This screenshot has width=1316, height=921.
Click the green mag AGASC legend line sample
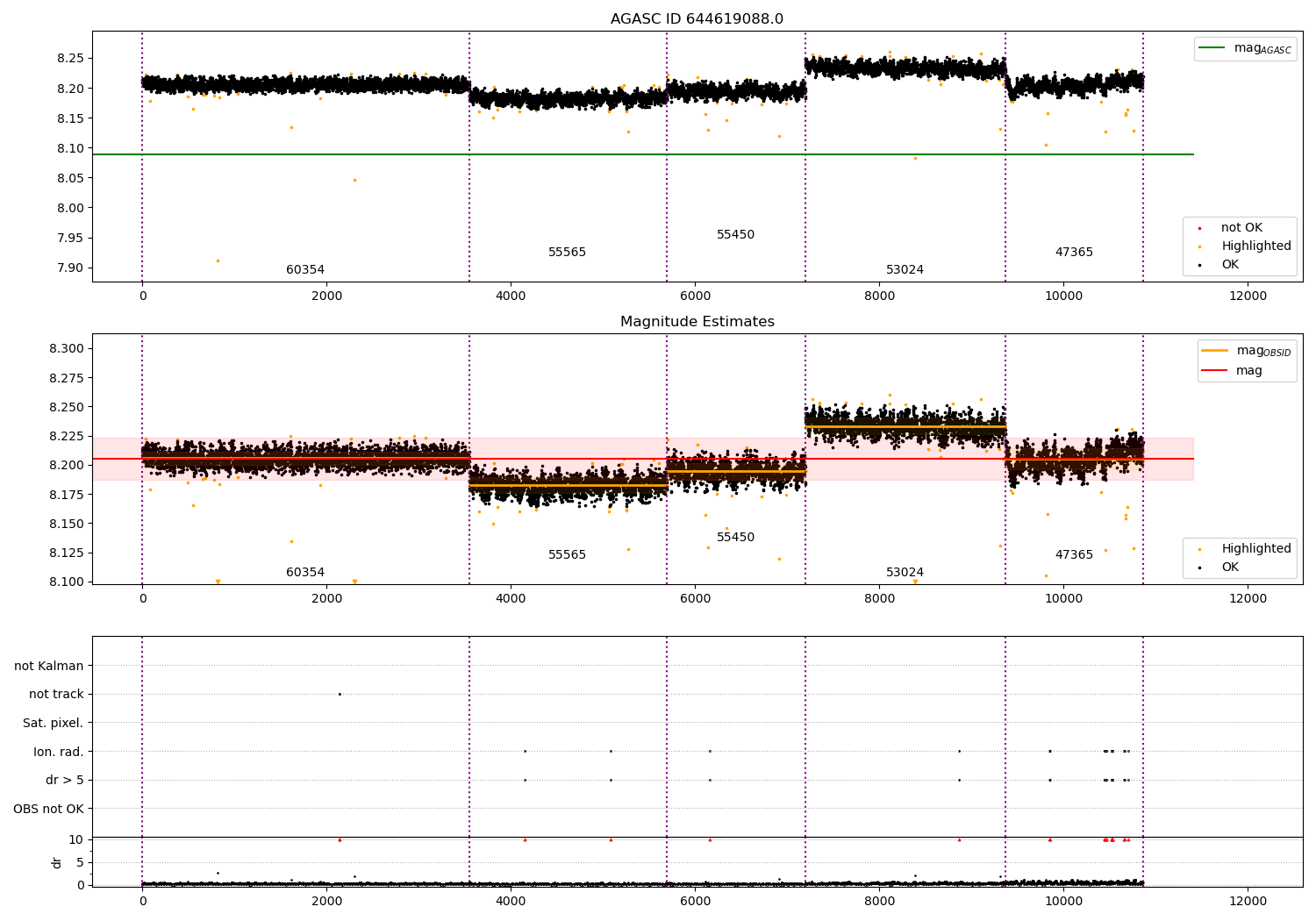[x=1212, y=48]
